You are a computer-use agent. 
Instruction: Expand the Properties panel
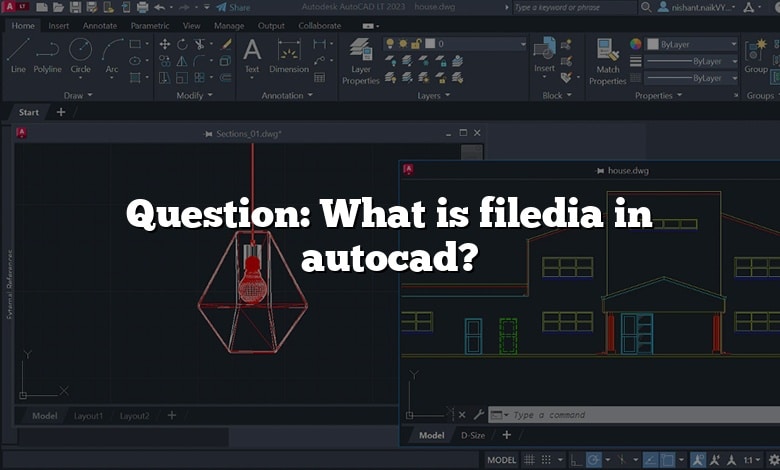658,95
